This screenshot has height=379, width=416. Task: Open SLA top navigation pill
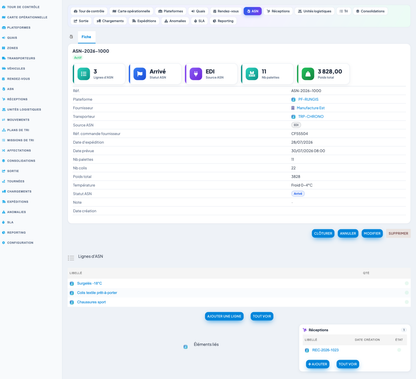[199, 21]
